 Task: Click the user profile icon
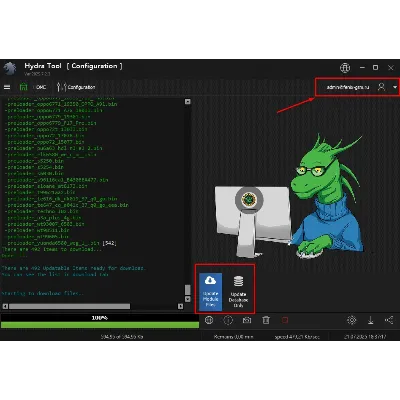[381, 87]
